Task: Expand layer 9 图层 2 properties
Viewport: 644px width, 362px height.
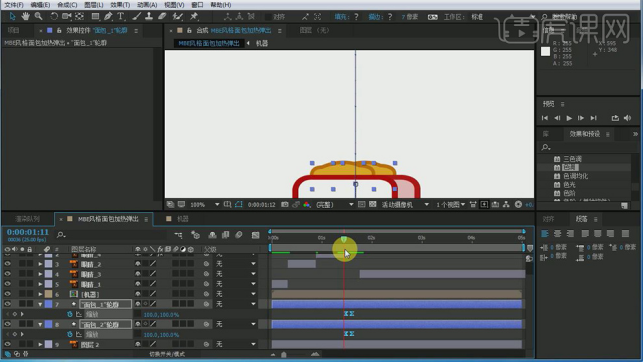Action: click(x=40, y=344)
